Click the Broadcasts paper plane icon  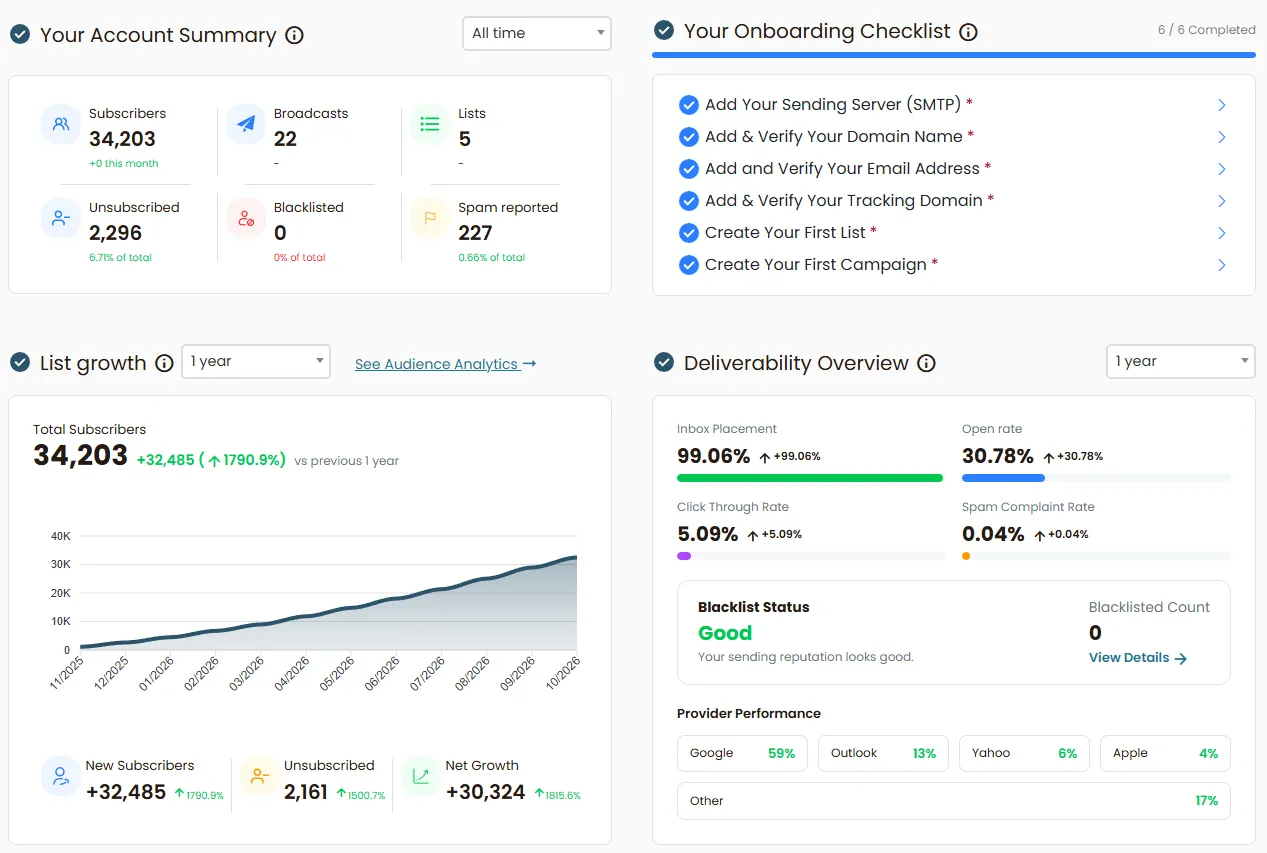click(246, 124)
